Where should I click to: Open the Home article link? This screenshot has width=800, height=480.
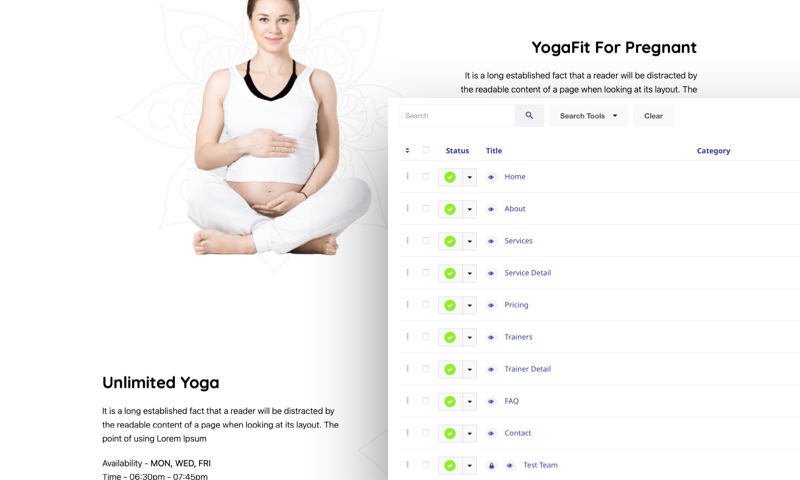[x=515, y=176]
